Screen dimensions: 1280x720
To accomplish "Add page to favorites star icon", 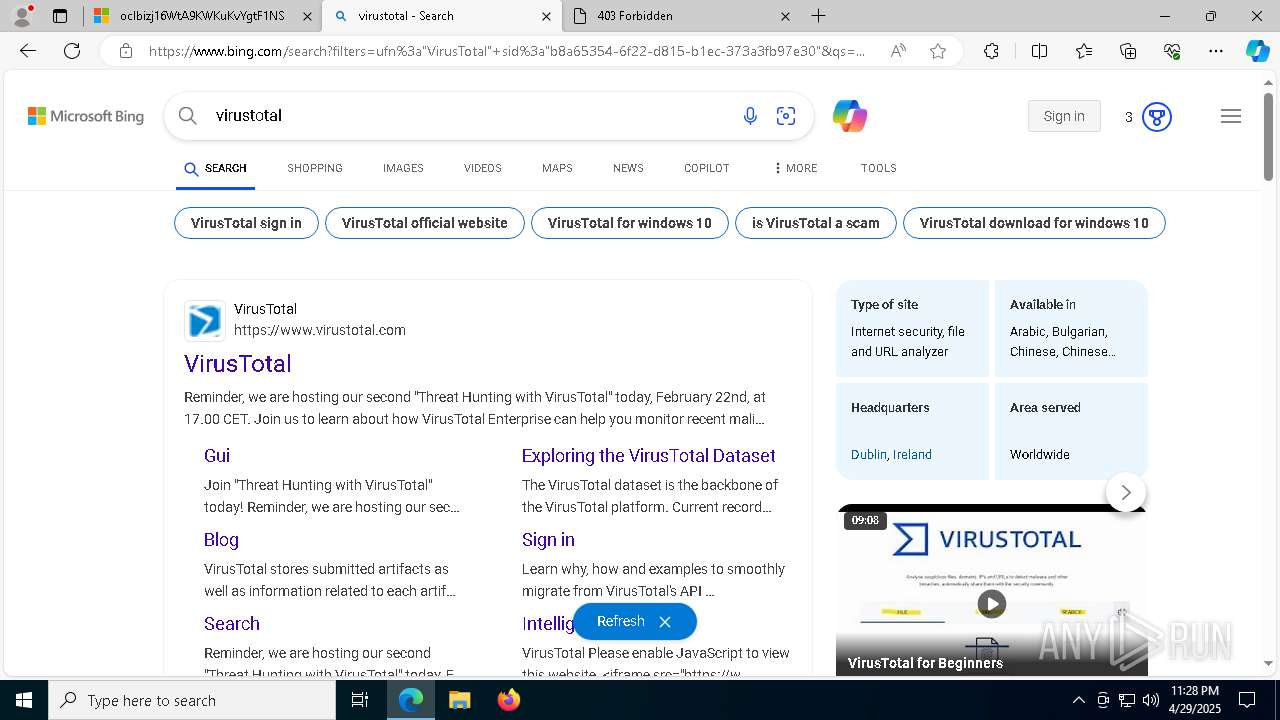I will (x=938, y=51).
